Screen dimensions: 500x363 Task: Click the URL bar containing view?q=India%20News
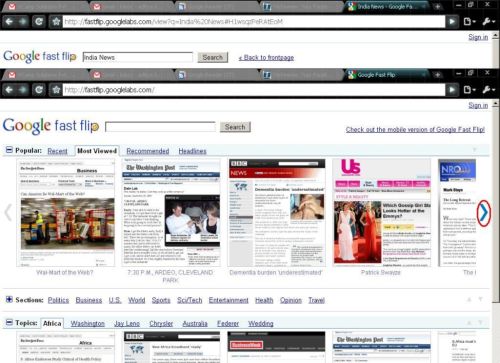click(253, 22)
